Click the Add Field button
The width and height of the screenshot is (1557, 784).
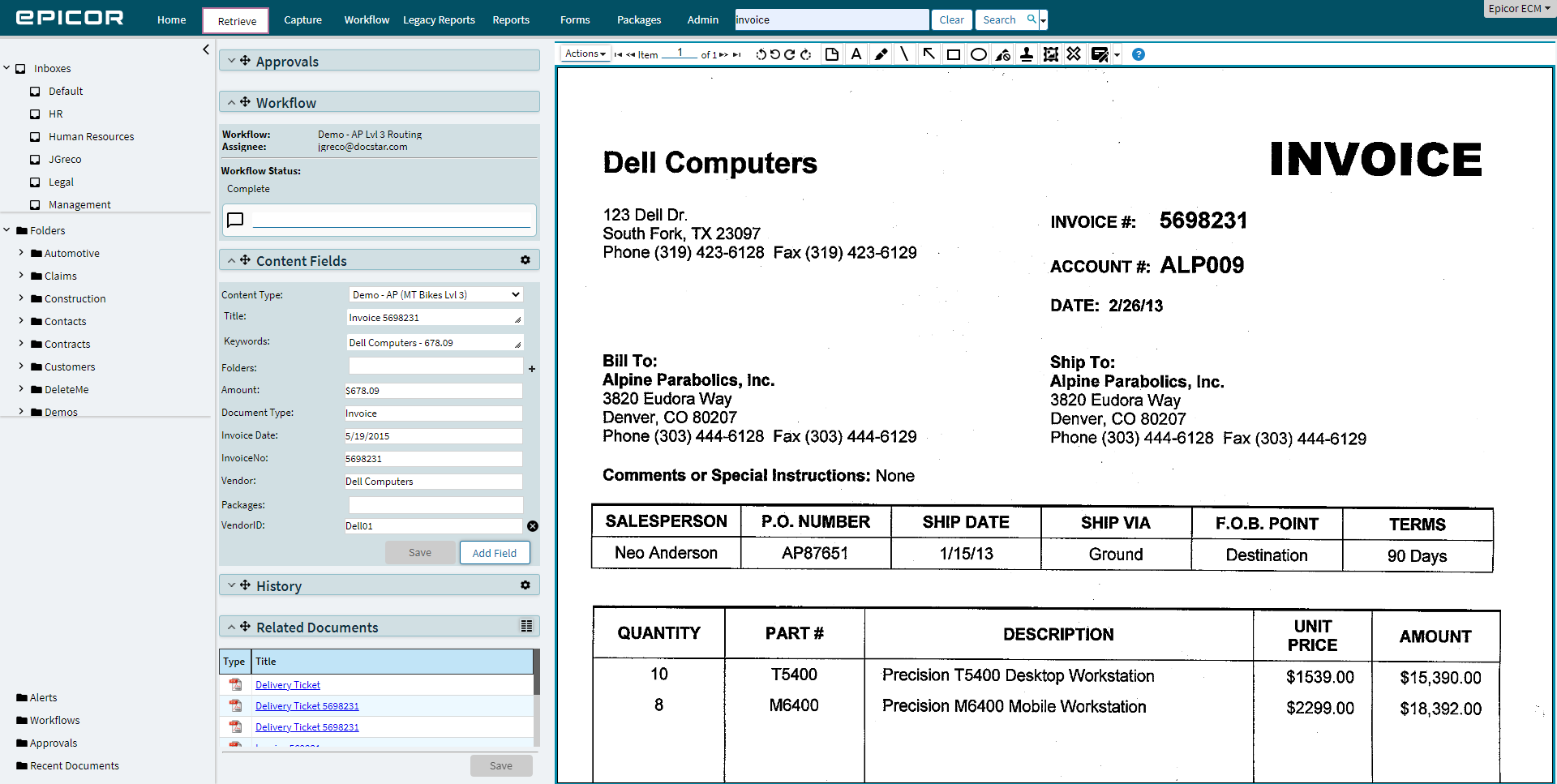pyautogui.click(x=494, y=553)
